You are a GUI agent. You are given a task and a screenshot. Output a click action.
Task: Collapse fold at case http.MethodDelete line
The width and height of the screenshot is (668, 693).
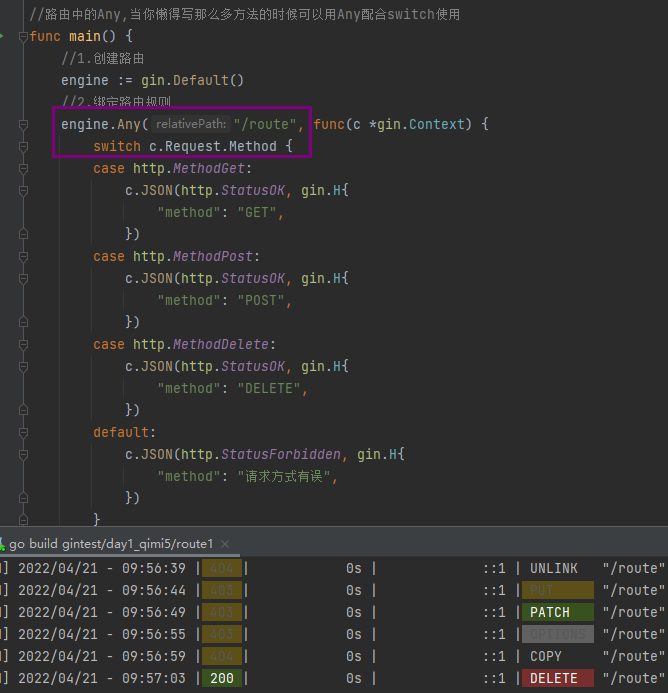24,345
